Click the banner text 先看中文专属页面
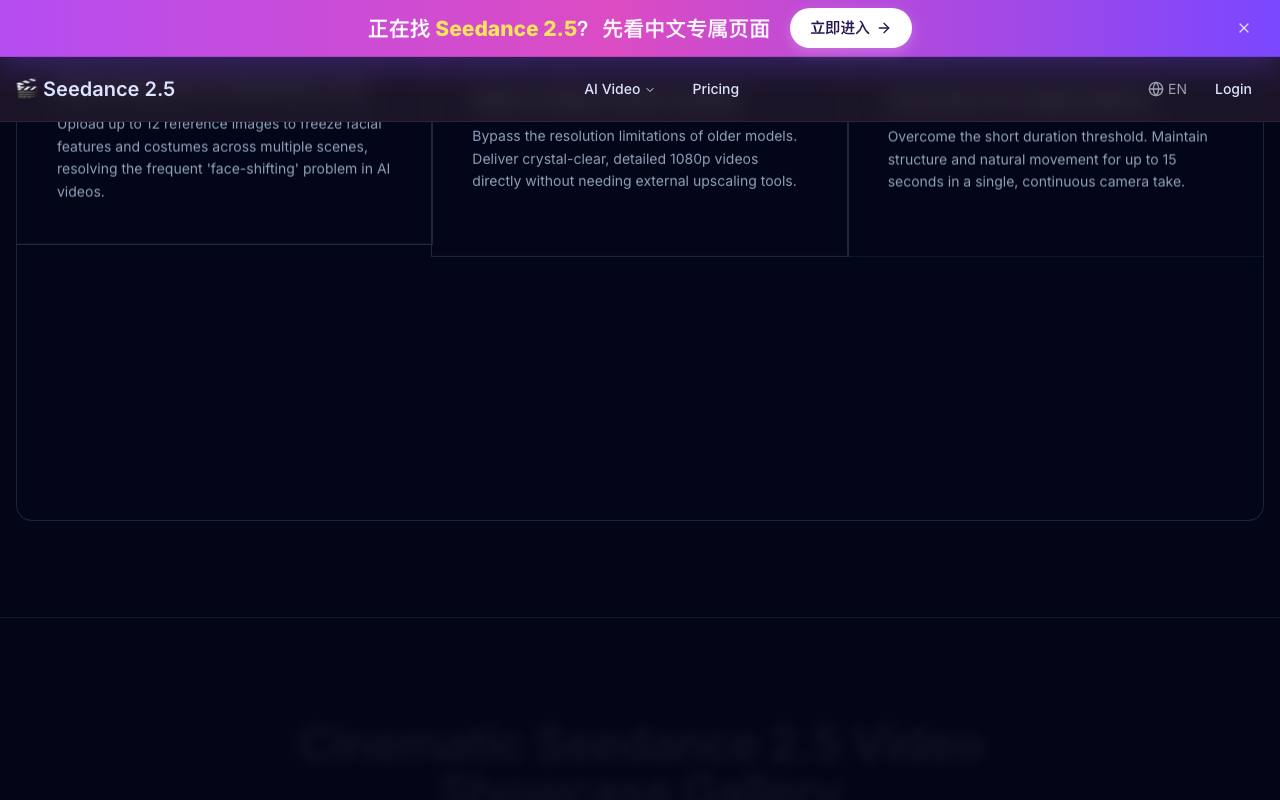 coord(686,29)
